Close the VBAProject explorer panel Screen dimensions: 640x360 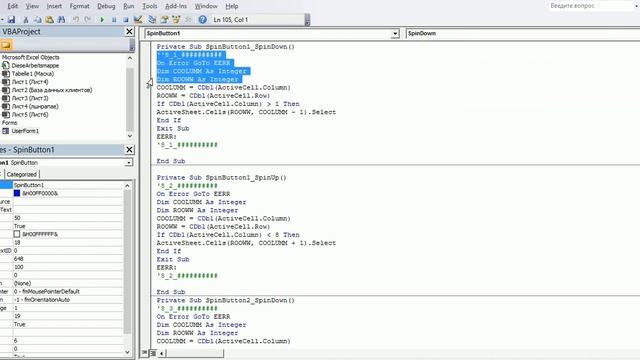point(129,31)
